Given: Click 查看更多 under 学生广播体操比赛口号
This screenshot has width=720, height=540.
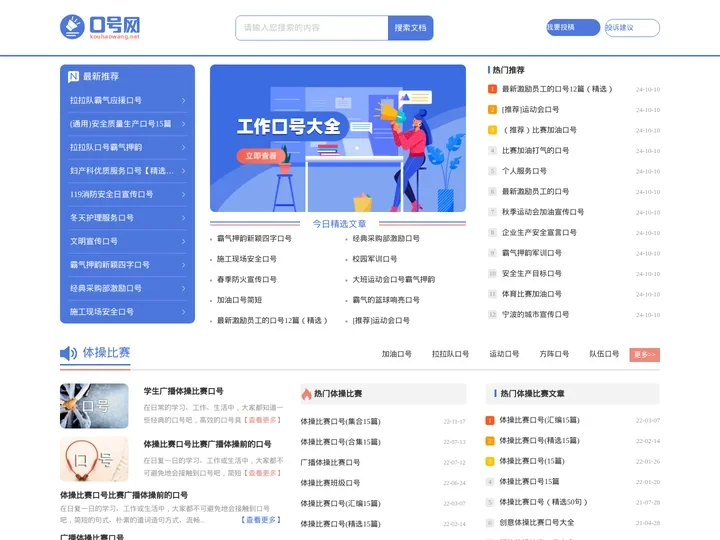Looking at the screenshot, I should pyautogui.click(x=262, y=420).
